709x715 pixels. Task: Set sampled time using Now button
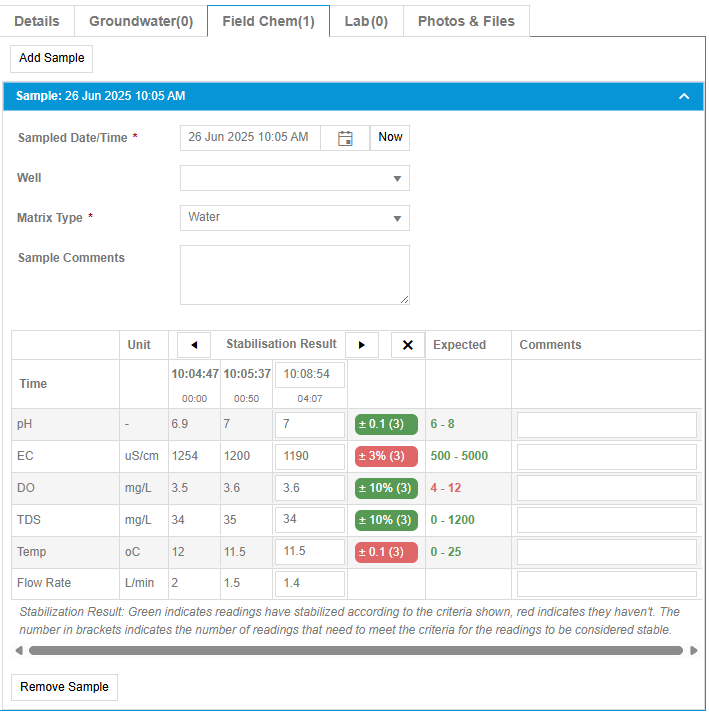(390, 137)
